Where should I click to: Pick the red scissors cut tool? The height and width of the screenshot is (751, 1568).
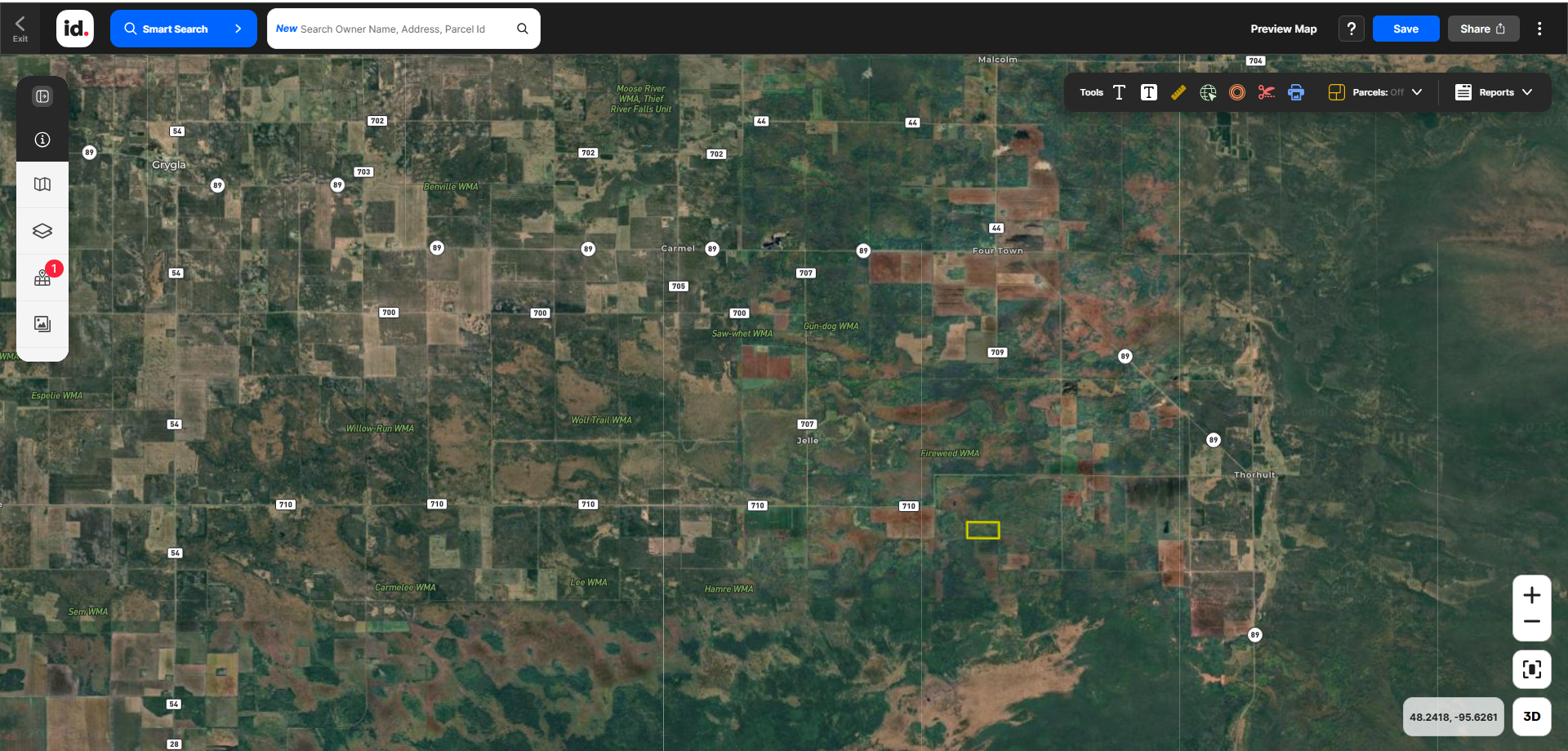tap(1266, 92)
